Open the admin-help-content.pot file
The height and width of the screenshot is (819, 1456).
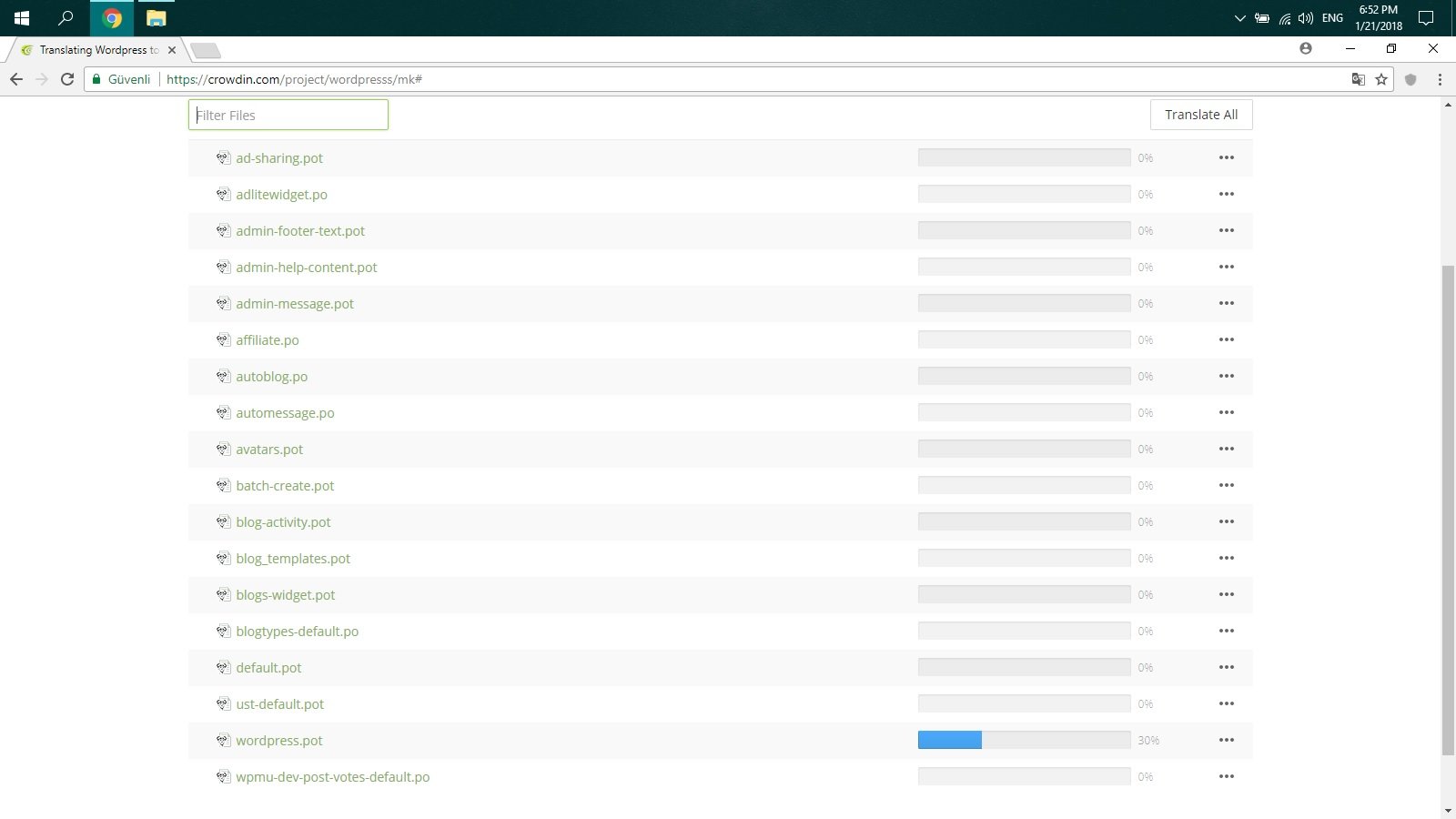tap(307, 268)
